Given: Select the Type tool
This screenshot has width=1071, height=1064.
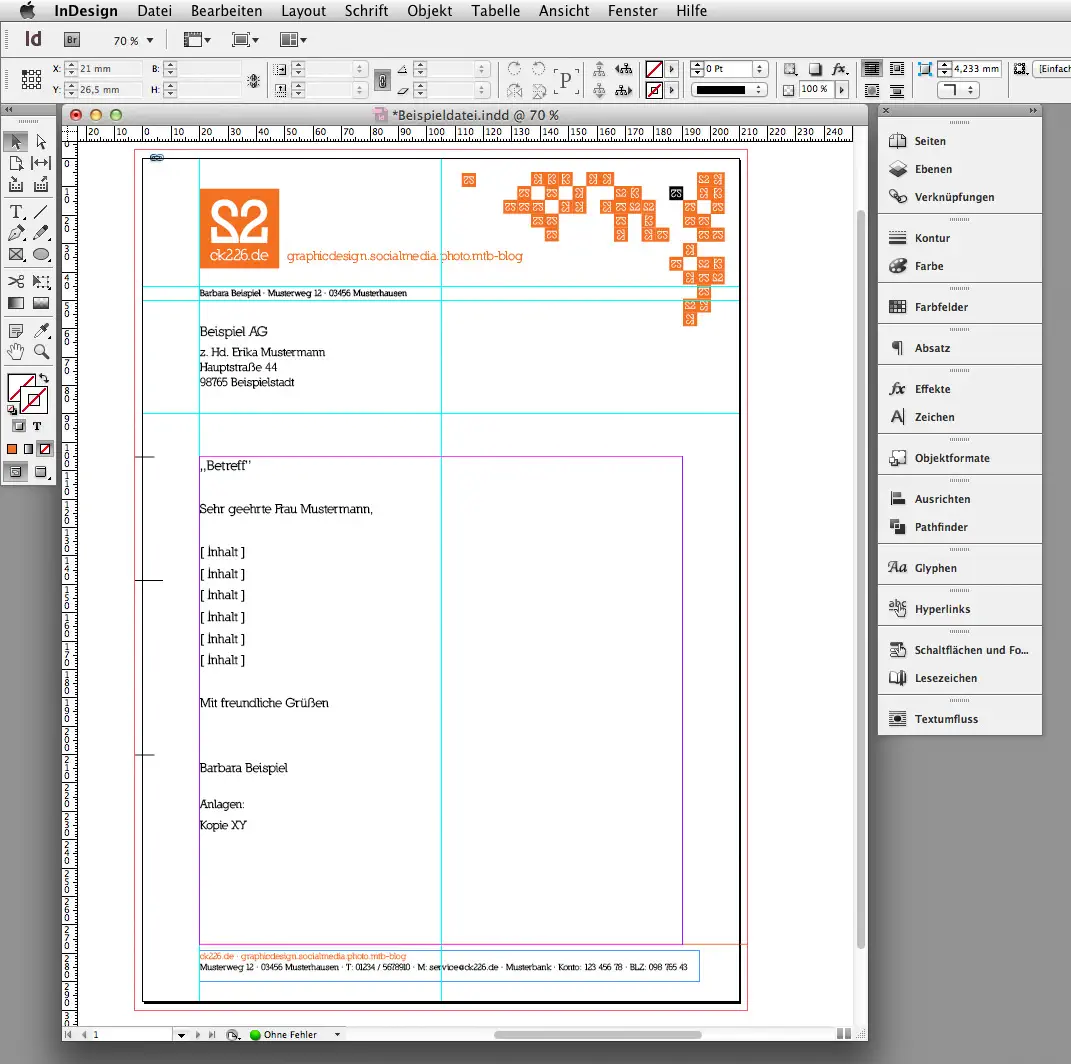Looking at the screenshot, I should [x=15, y=210].
